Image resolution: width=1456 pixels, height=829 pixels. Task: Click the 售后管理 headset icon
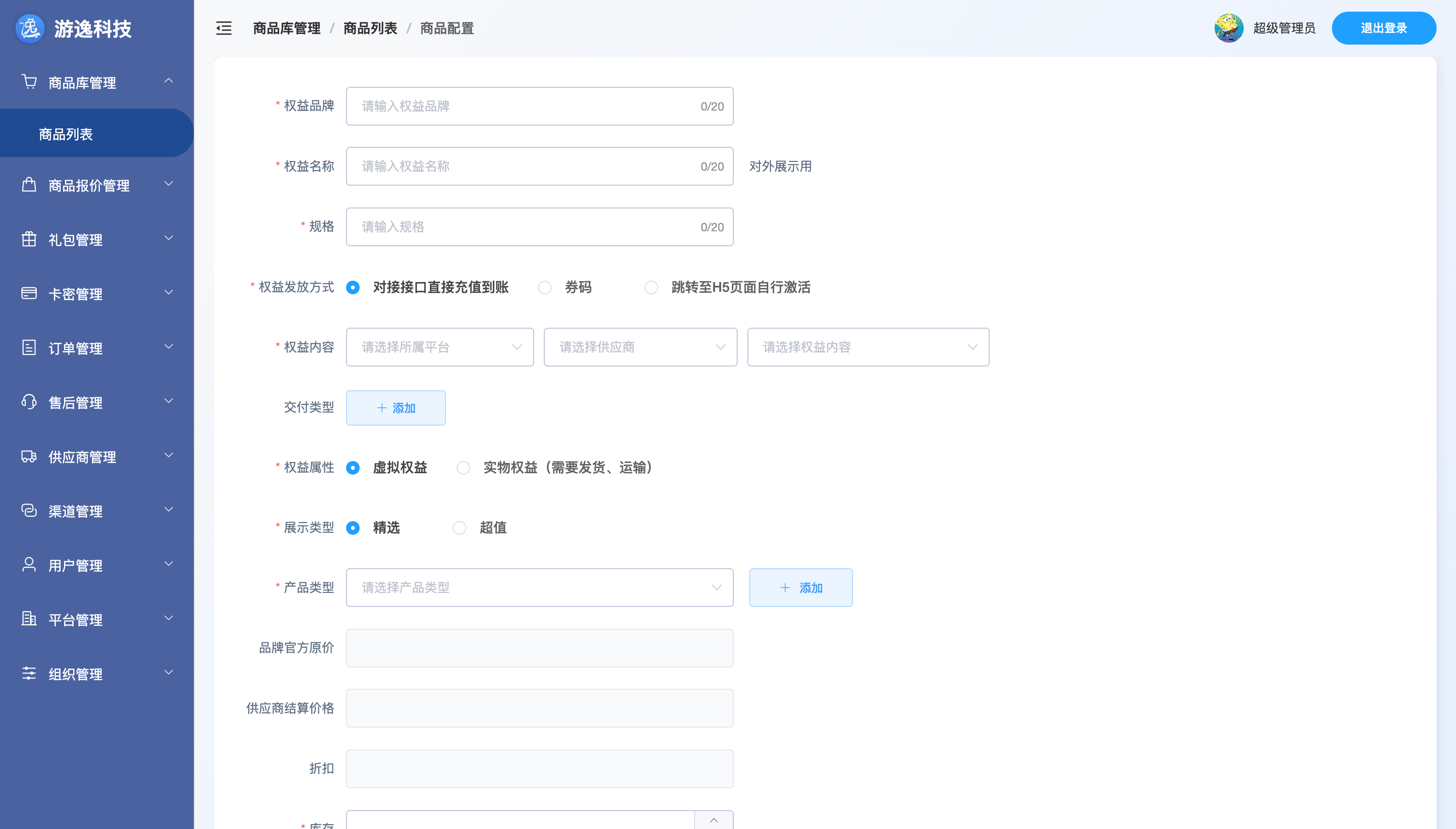(29, 402)
